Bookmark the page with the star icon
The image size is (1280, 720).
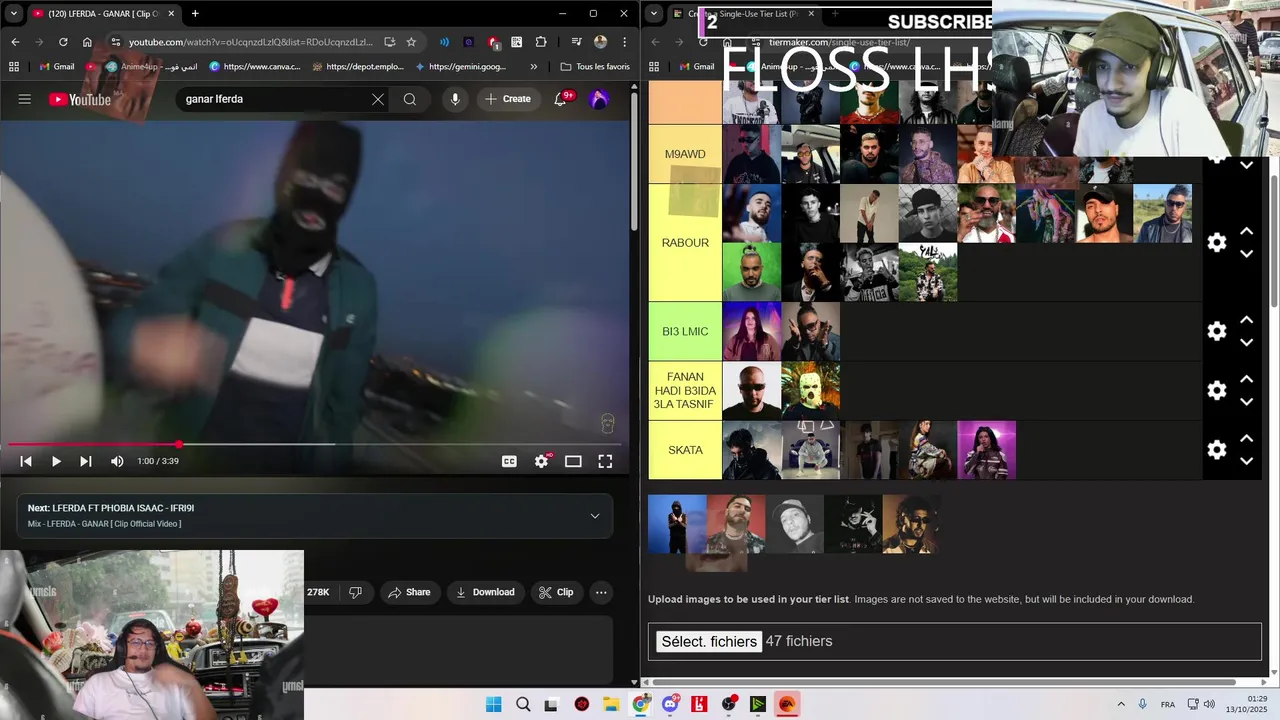pyautogui.click(x=411, y=42)
